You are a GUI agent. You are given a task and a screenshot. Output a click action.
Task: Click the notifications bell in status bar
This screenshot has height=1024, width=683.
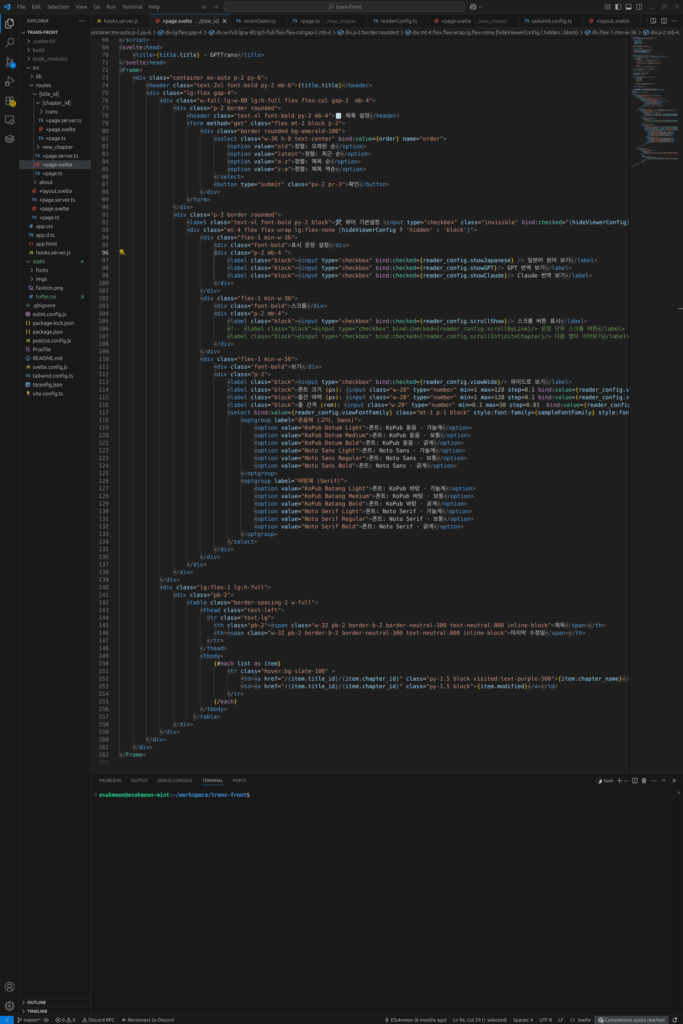pyautogui.click(x=675, y=1019)
